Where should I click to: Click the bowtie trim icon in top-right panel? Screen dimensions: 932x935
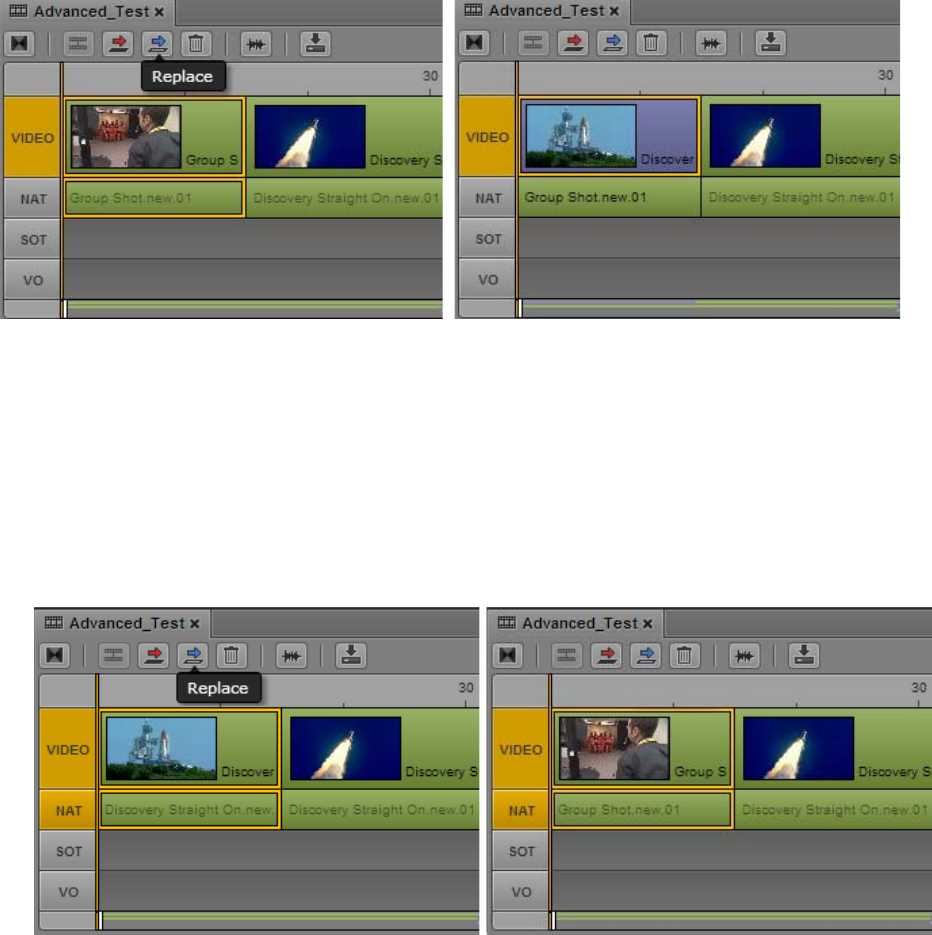click(475, 43)
